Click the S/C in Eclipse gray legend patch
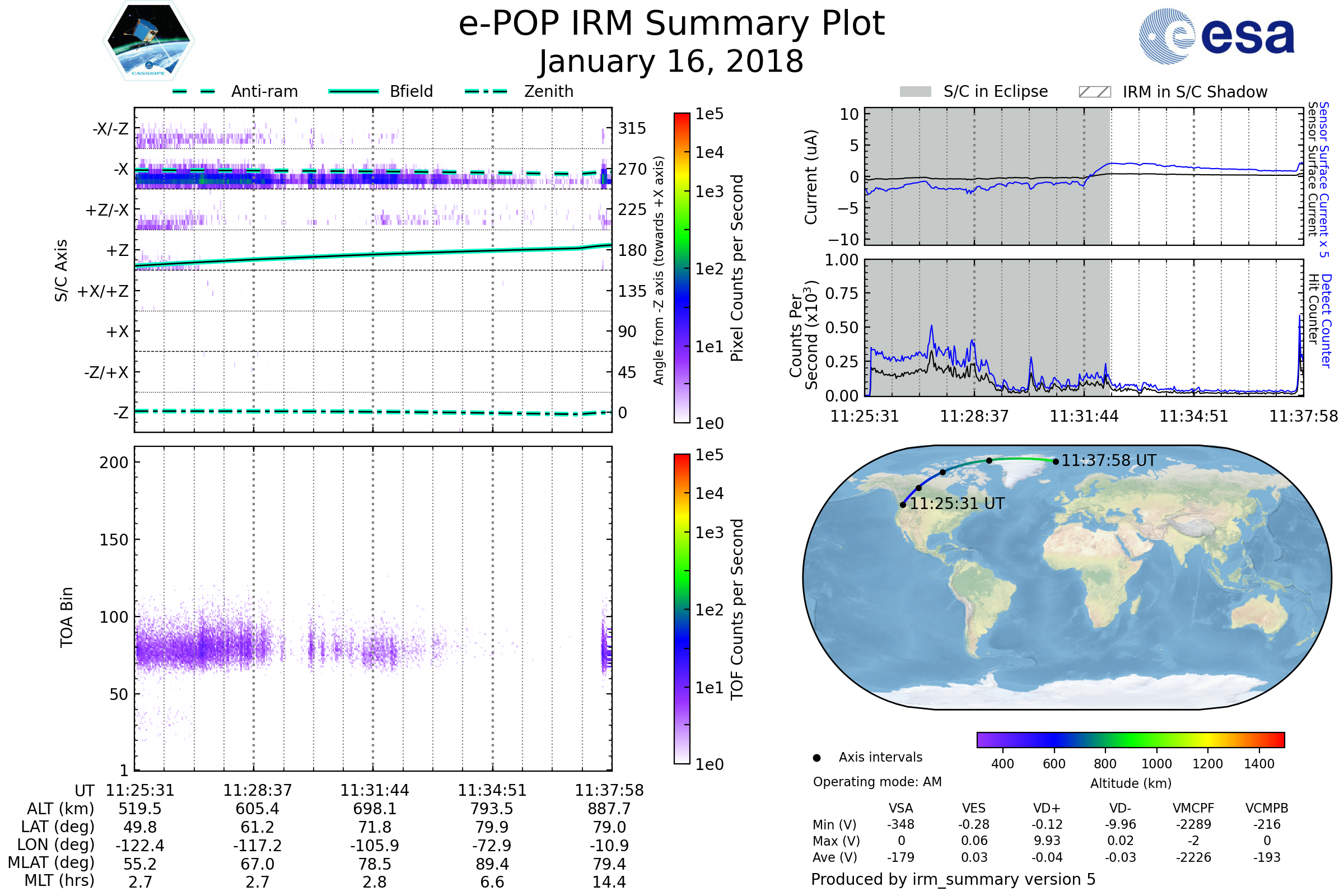The height and width of the screenshot is (896, 1344). 916,92
